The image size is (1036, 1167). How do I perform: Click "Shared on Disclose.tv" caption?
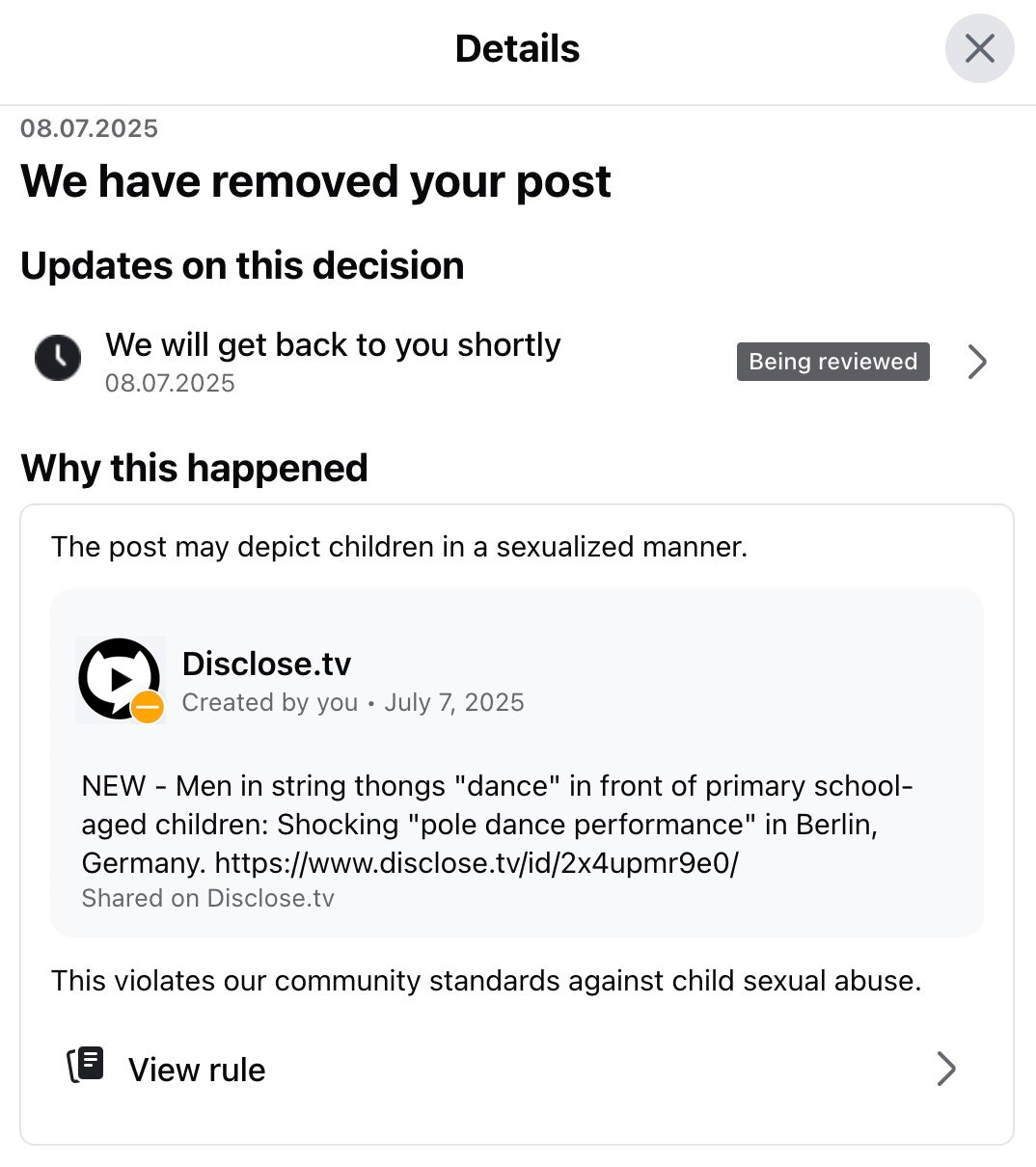207,898
